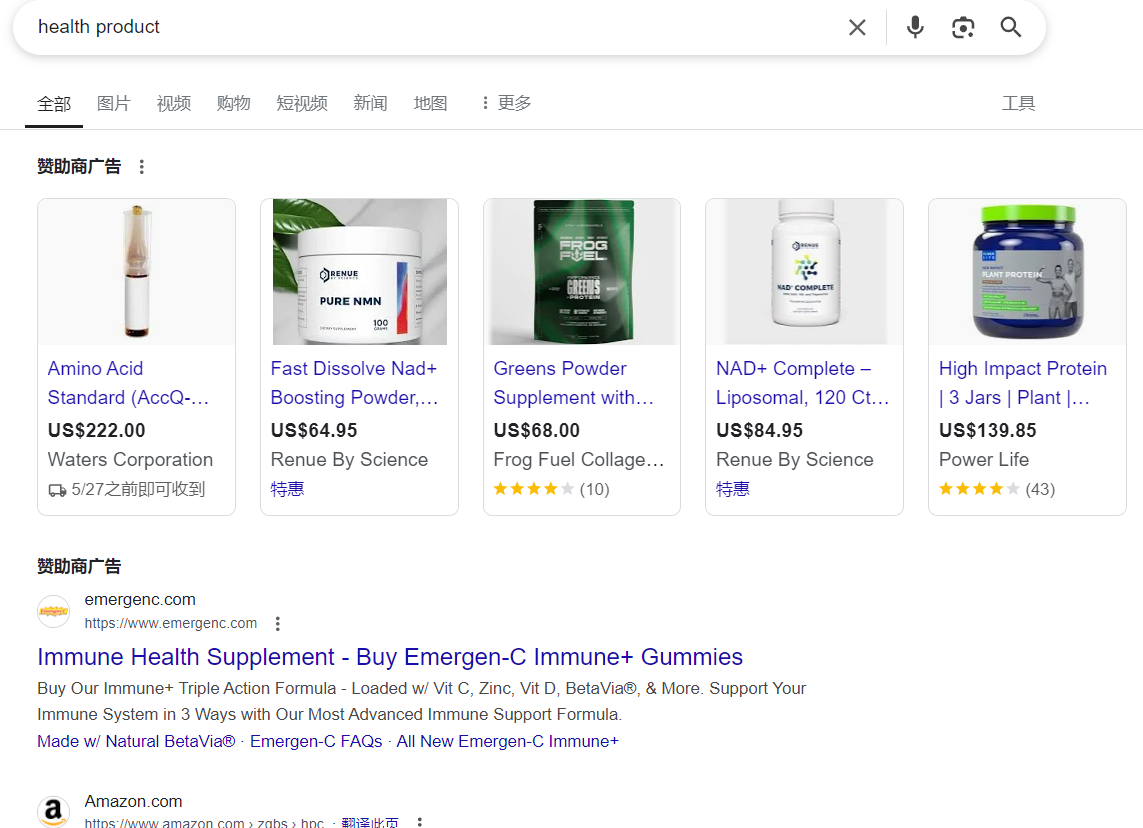The image size is (1143, 828).
Task: Click the Waters Corporation seller name
Action: 130,460
